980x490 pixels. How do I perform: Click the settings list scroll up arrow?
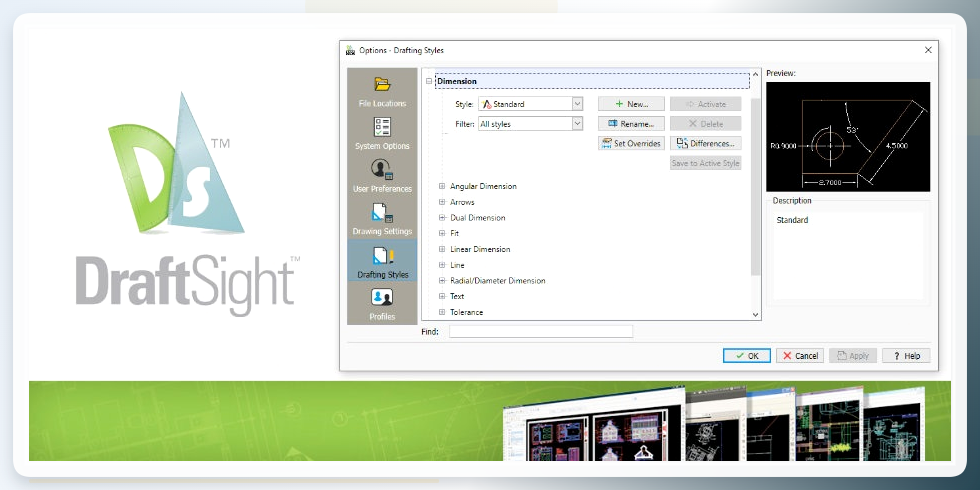coord(756,74)
